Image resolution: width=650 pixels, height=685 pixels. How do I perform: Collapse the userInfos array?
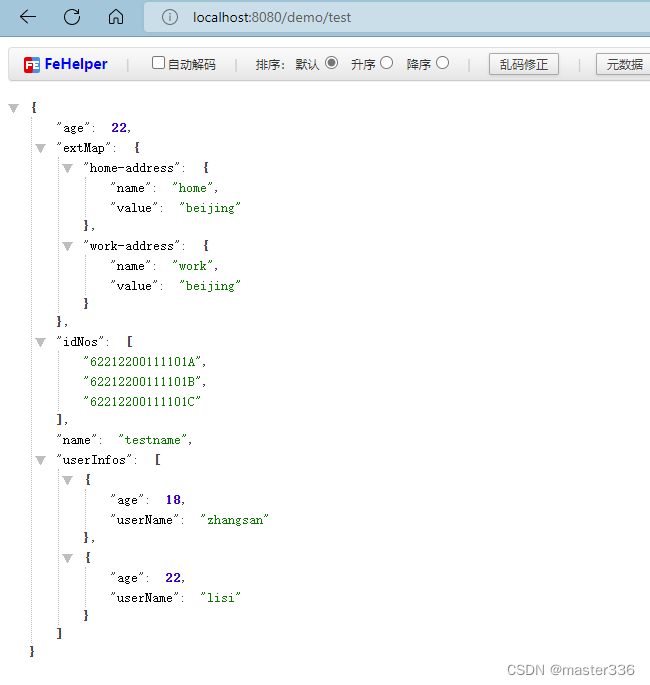coord(41,460)
